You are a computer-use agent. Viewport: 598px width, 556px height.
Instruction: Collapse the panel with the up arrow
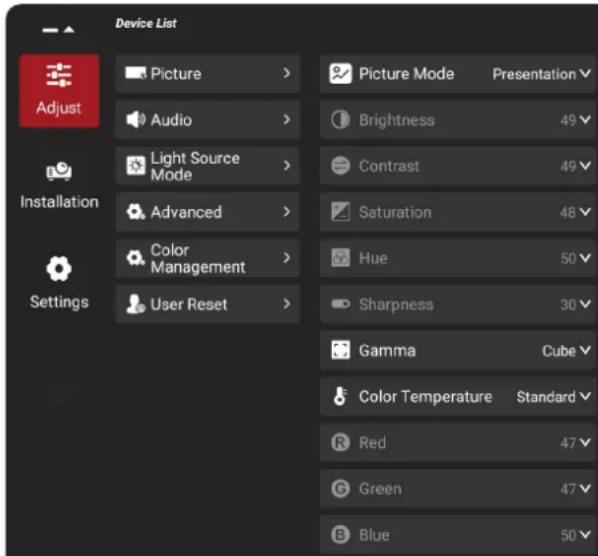[x=69, y=29]
